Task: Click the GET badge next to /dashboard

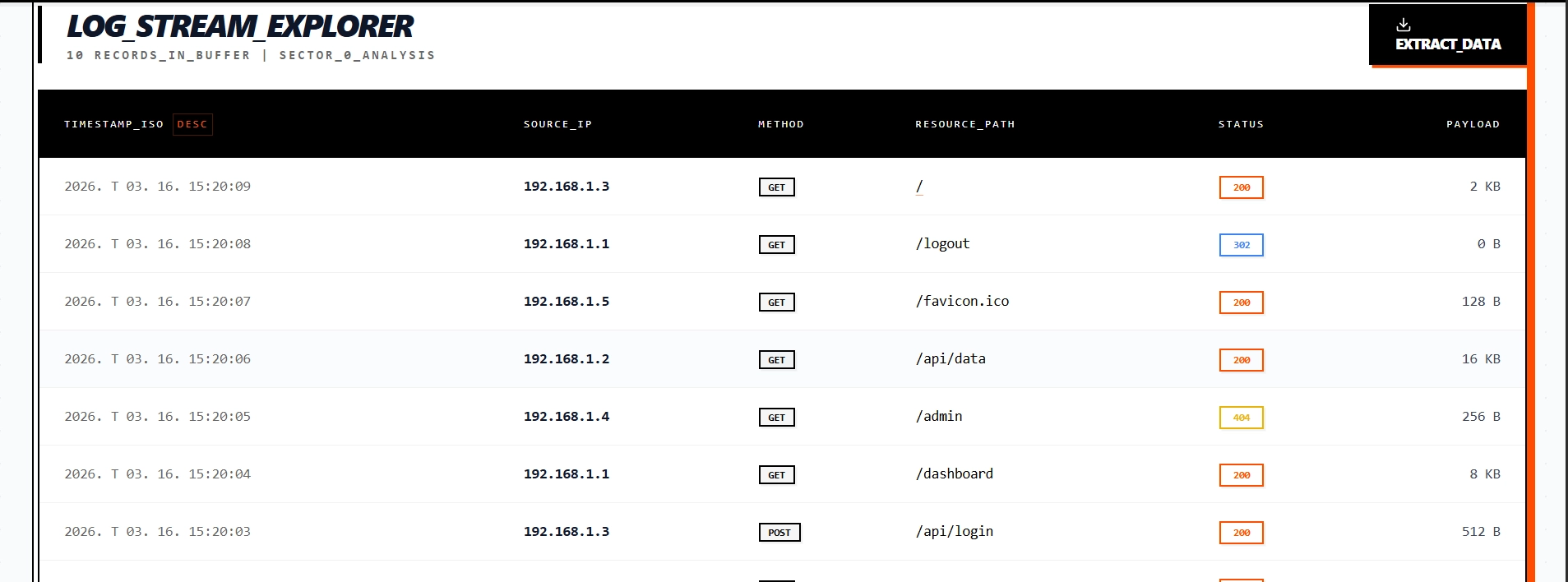Action: coord(777,474)
